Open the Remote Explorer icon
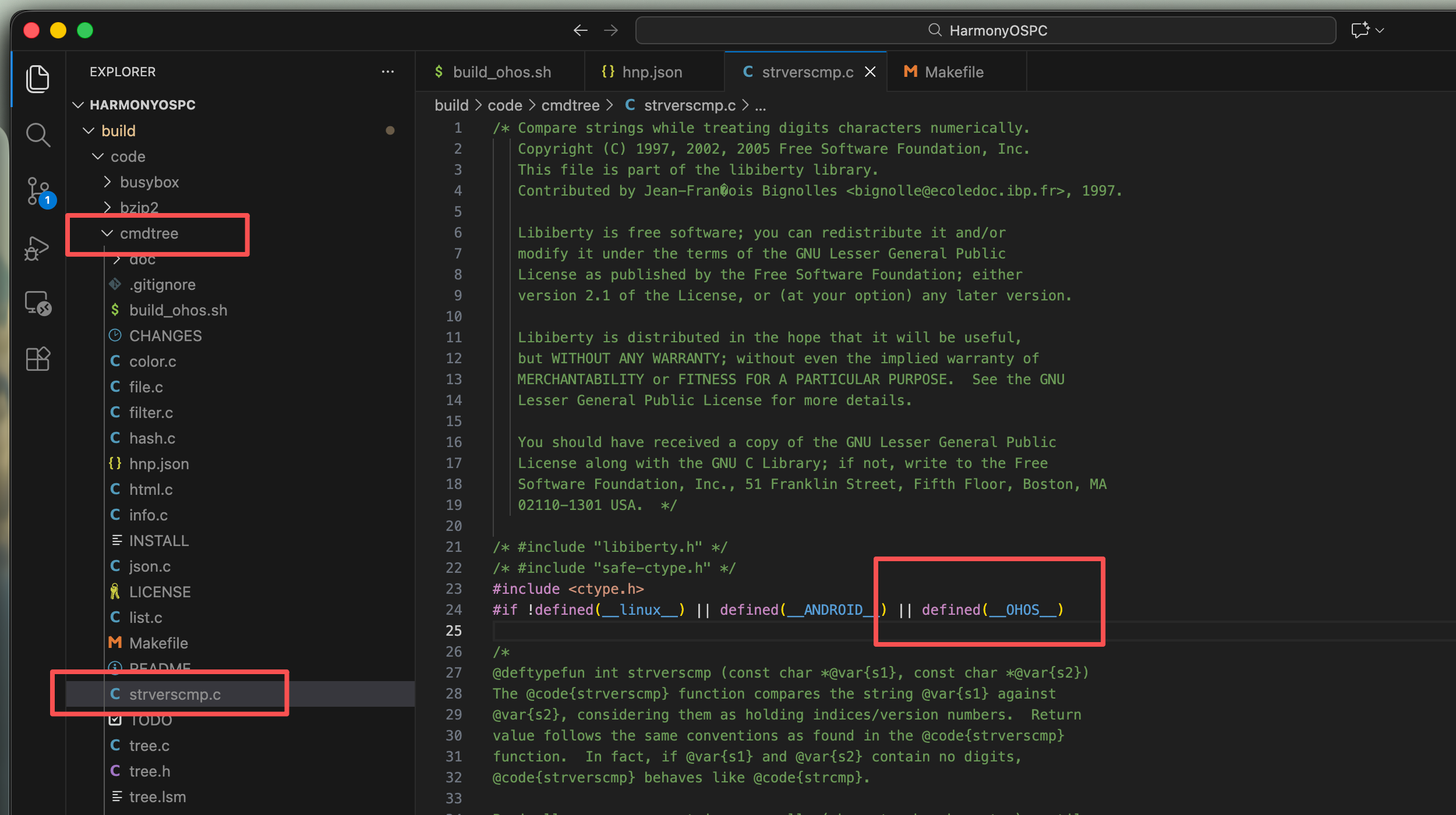Image resolution: width=1456 pixels, height=815 pixels. [x=38, y=303]
